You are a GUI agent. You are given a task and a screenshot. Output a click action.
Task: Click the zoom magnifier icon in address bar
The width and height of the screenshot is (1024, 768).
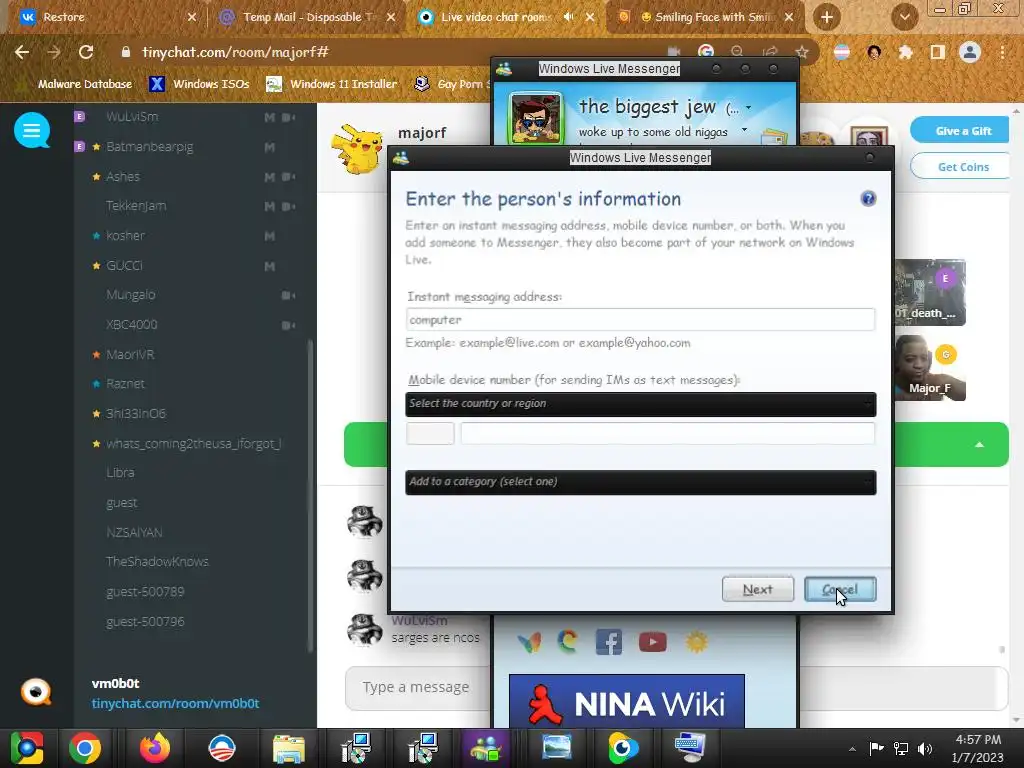point(737,52)
